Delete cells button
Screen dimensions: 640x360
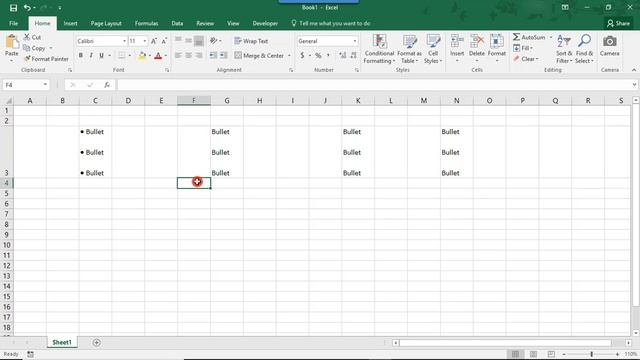click(476, 48)
